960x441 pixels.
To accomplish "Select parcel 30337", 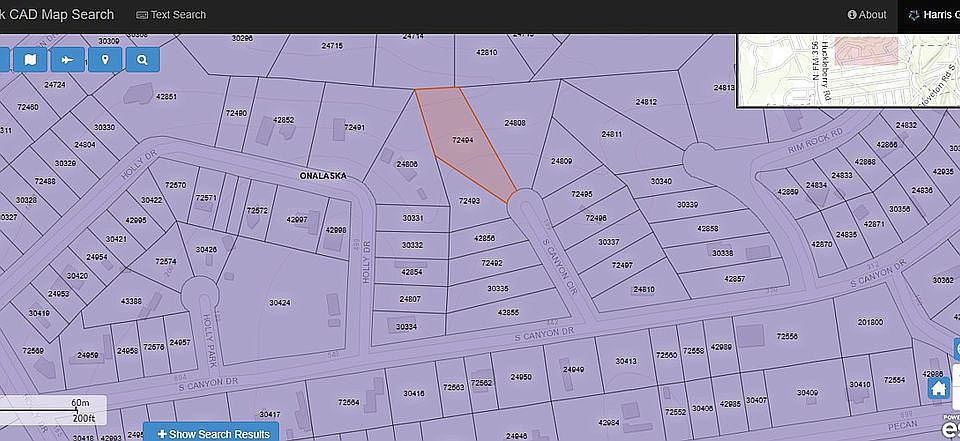I will point(609,243).
